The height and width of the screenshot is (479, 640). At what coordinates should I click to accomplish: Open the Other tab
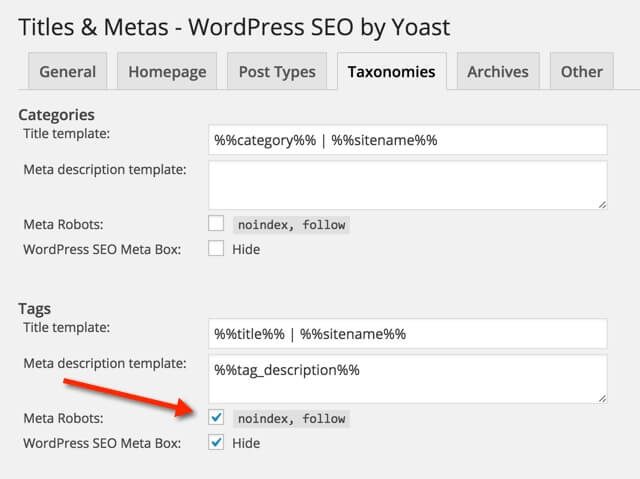pyautogui.click(x=582, y=71)
